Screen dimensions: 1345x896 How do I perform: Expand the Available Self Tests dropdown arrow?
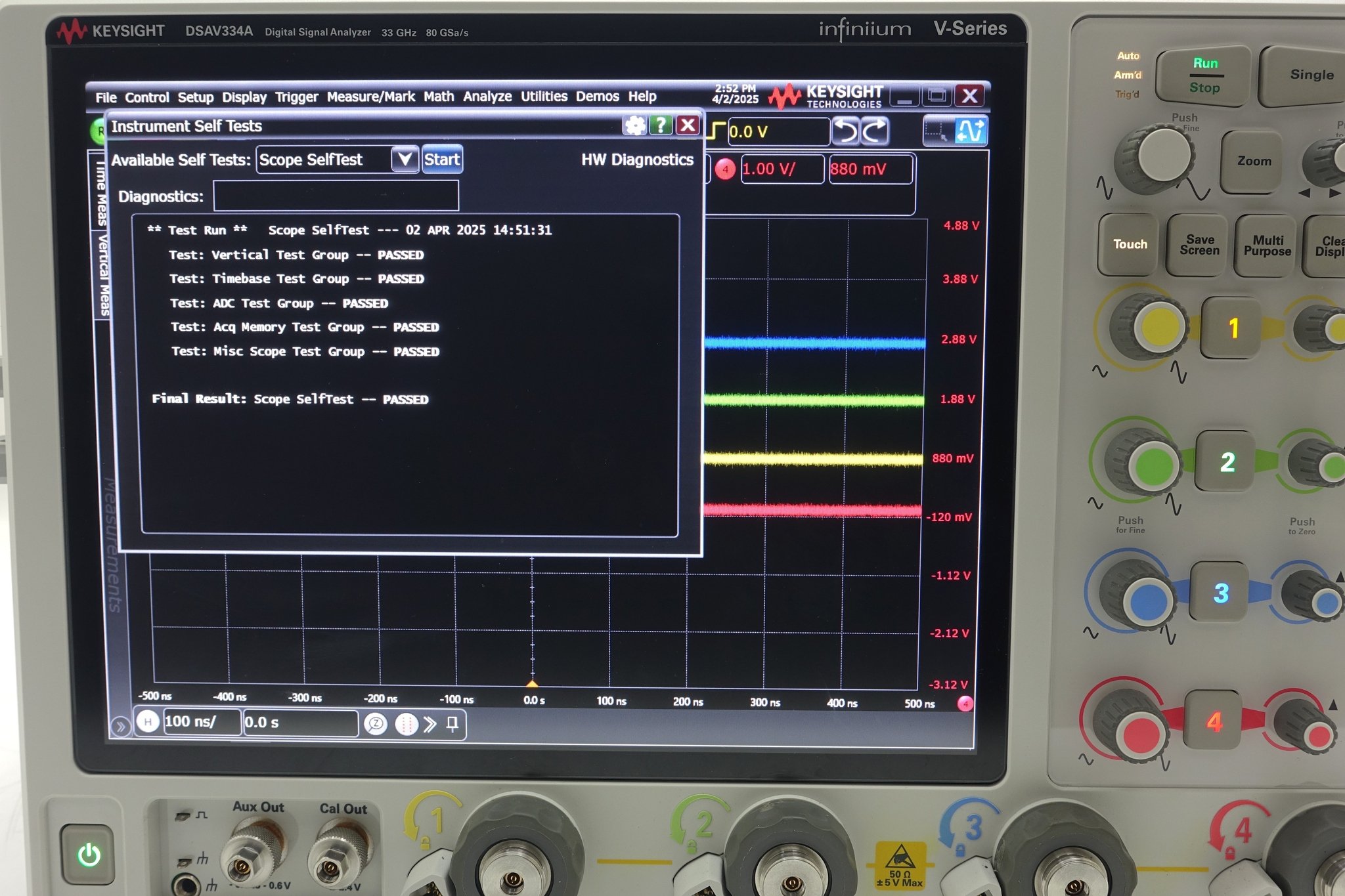coord(405,160)
